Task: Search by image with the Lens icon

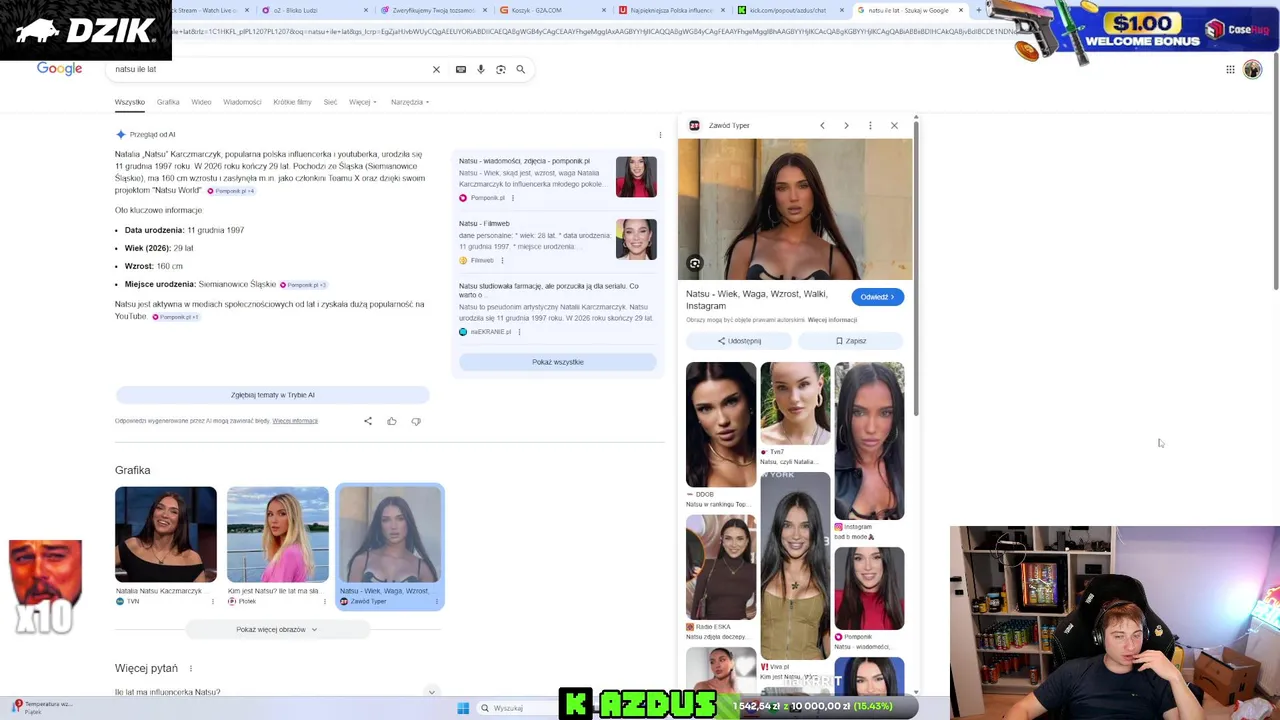Action: click(x=500, y=69)
